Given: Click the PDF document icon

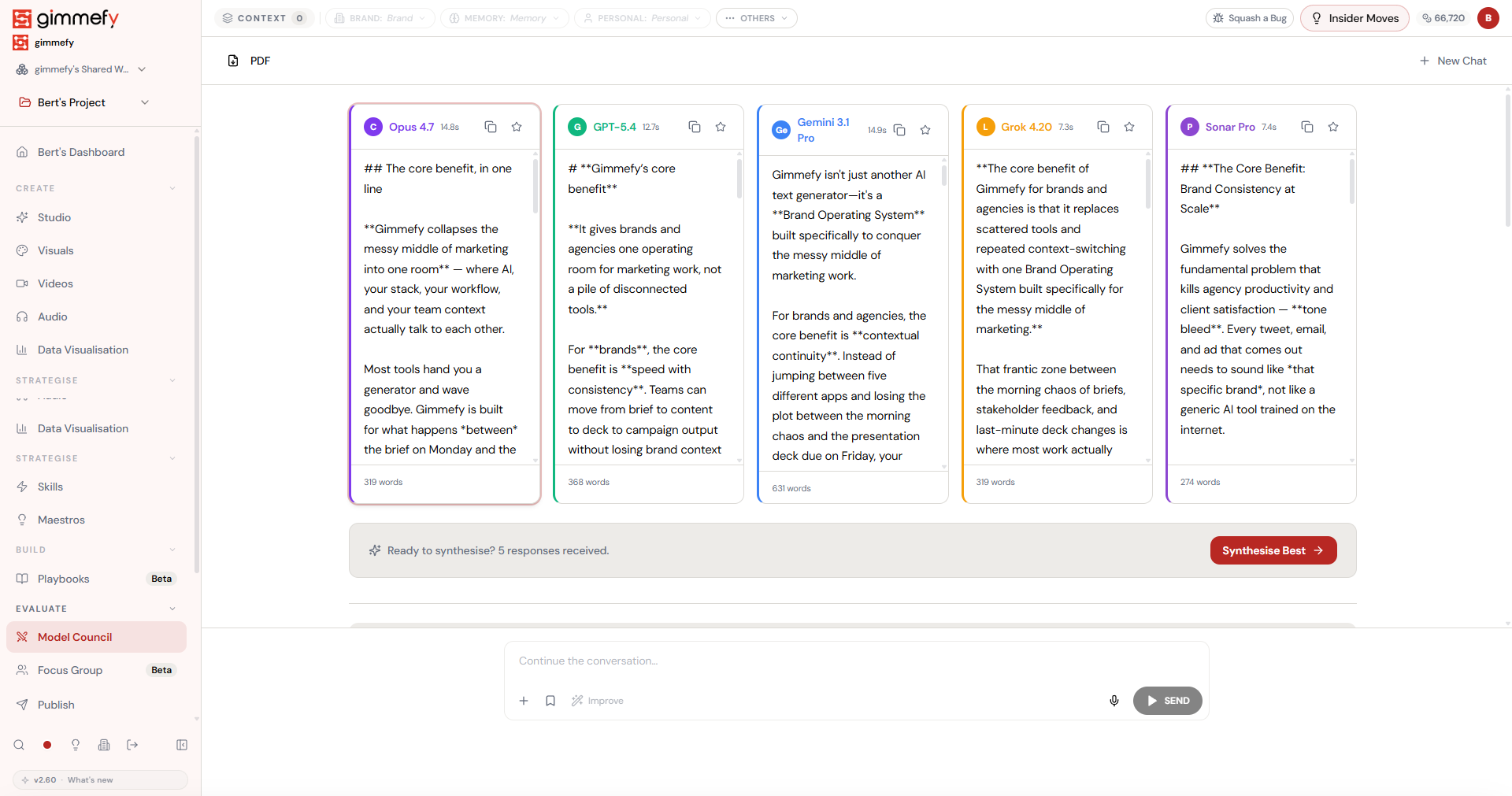Looking at the screenshot, I should pos(233,61).
